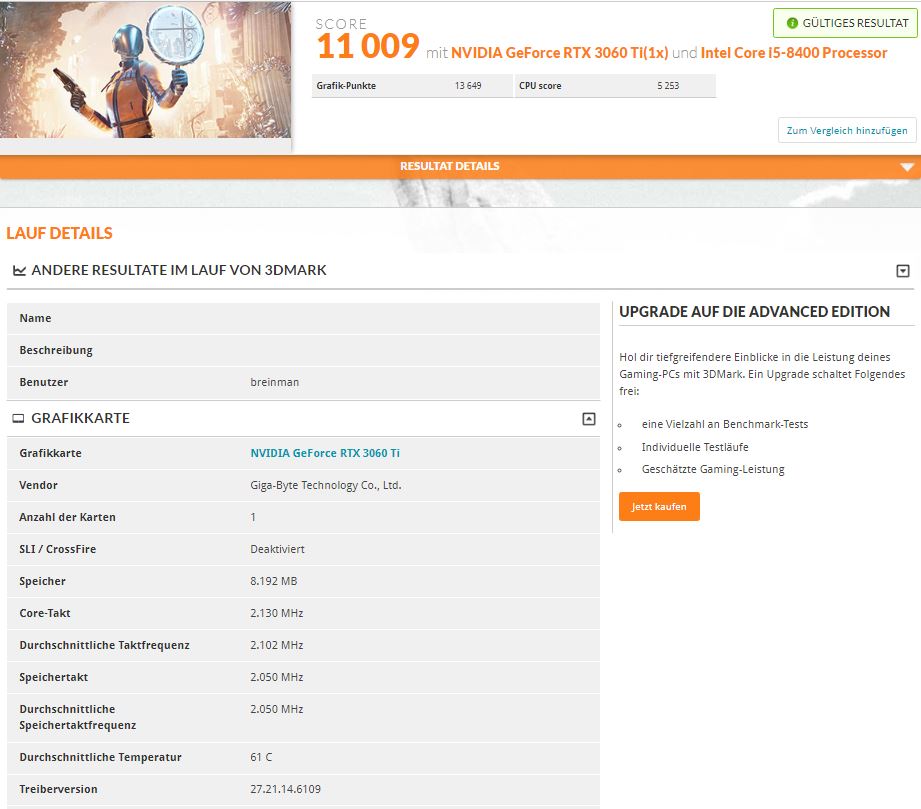Click the Grafik-Punkte 13 649 cell
Screen dimensions: 921x809
[x=412, y=86]
